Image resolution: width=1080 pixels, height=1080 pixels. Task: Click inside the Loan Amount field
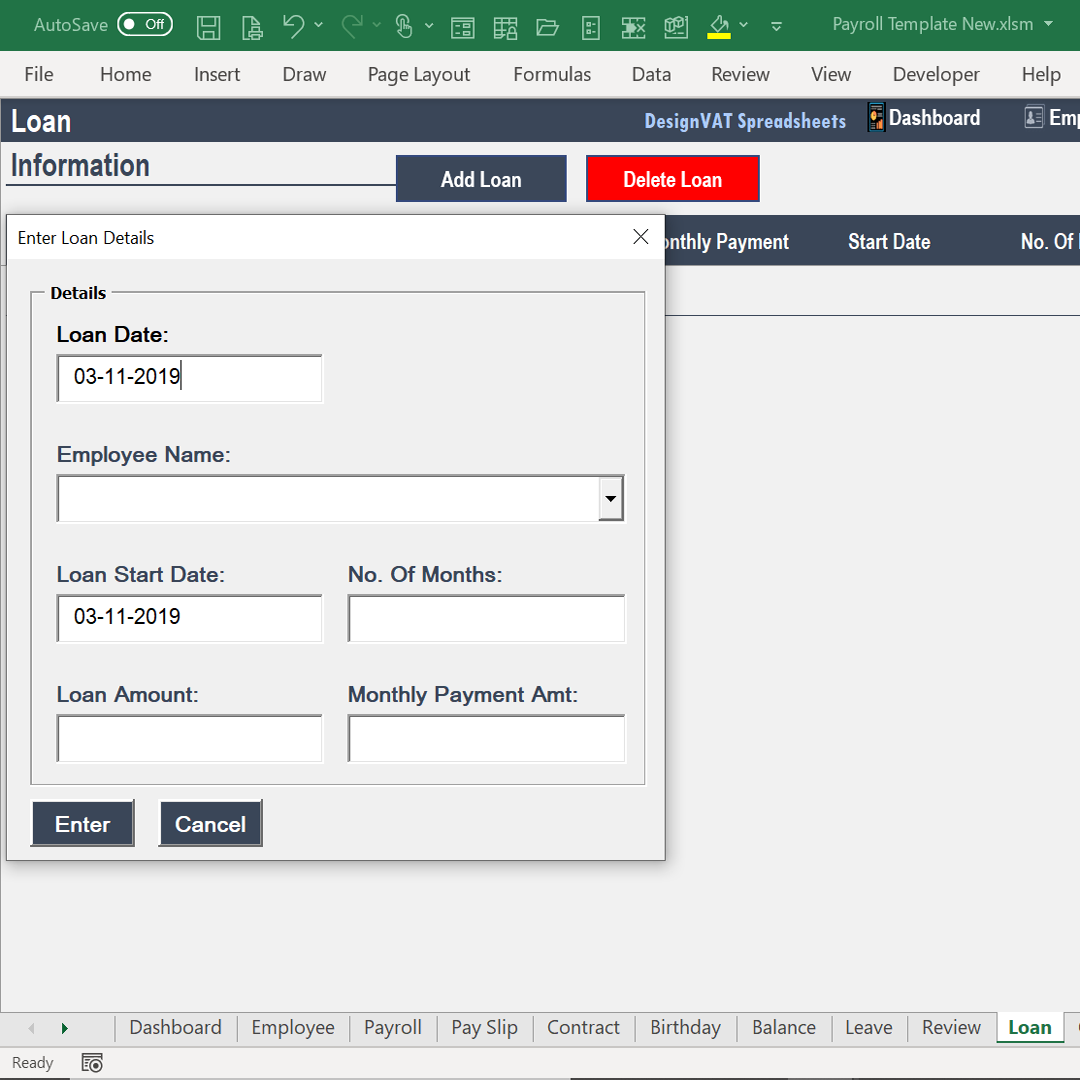[189, 738]
